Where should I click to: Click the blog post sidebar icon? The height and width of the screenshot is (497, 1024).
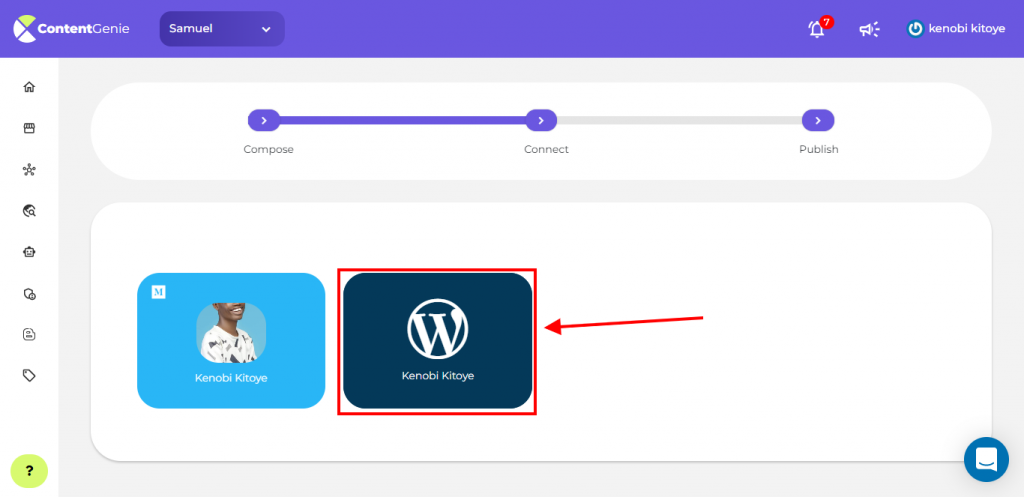click(29, 334)
